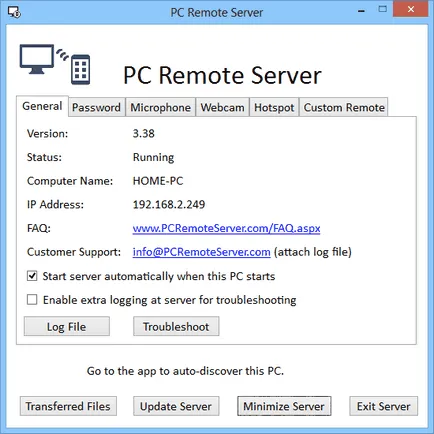Minimize the window using title bar button
Screen dimensions: 434x434
point(361,10)
